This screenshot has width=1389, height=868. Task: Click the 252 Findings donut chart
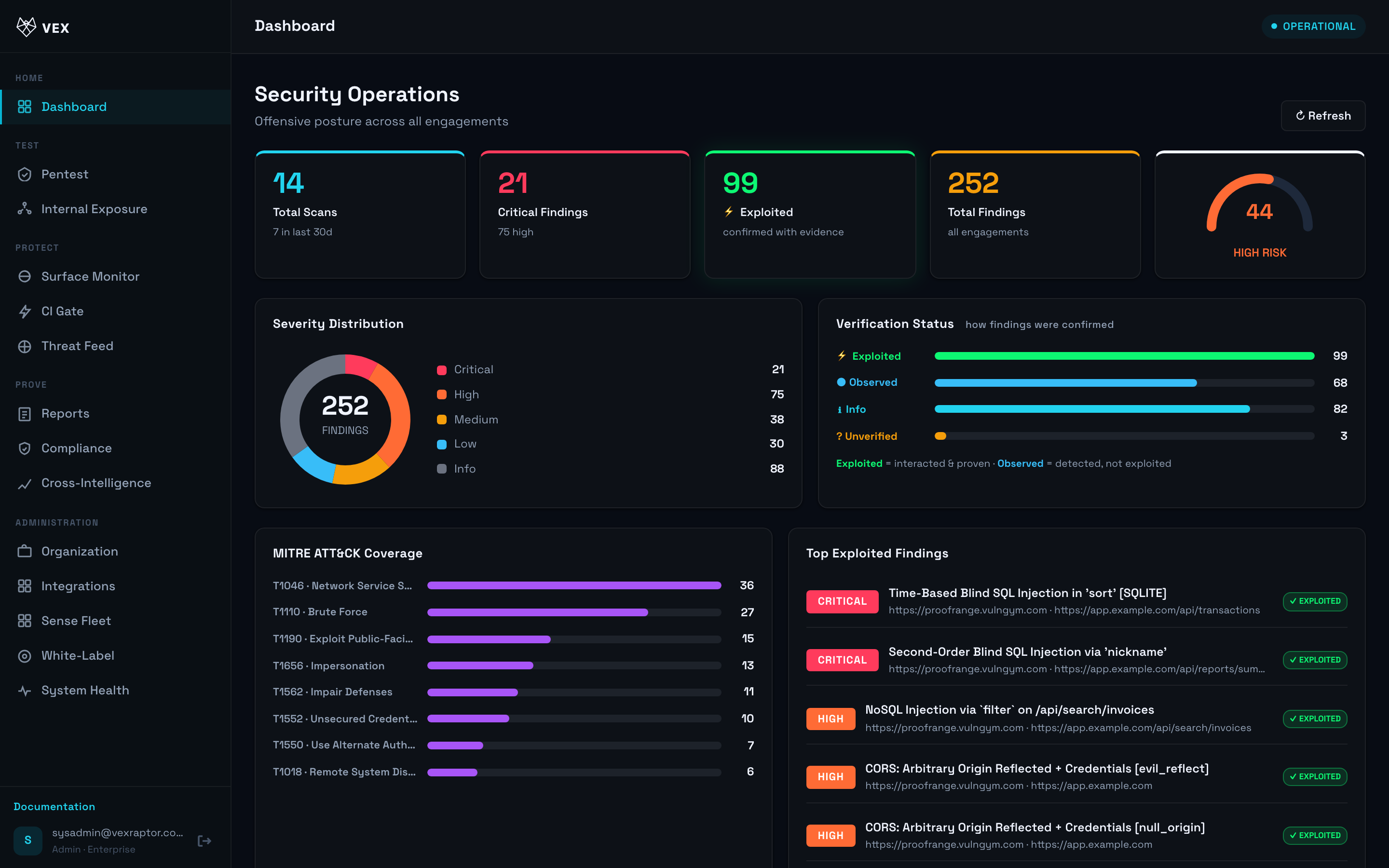point(345,419)
